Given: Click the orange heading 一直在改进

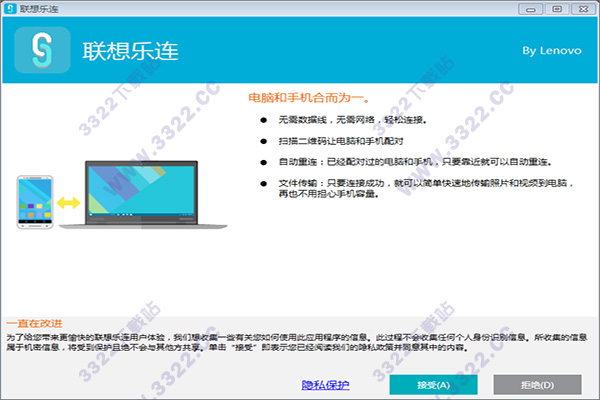Looking at the screenshot, I should (x=34, y=324).
